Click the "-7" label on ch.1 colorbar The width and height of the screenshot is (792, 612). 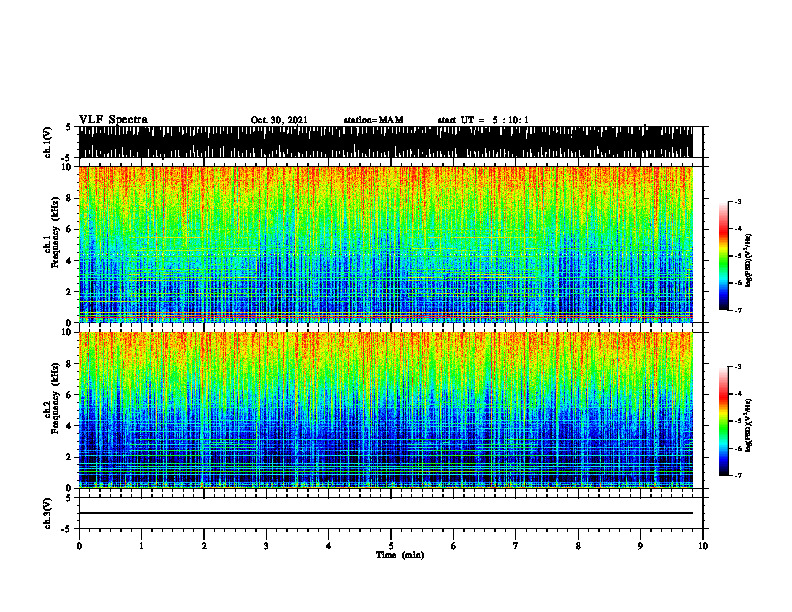coord(737,310)
